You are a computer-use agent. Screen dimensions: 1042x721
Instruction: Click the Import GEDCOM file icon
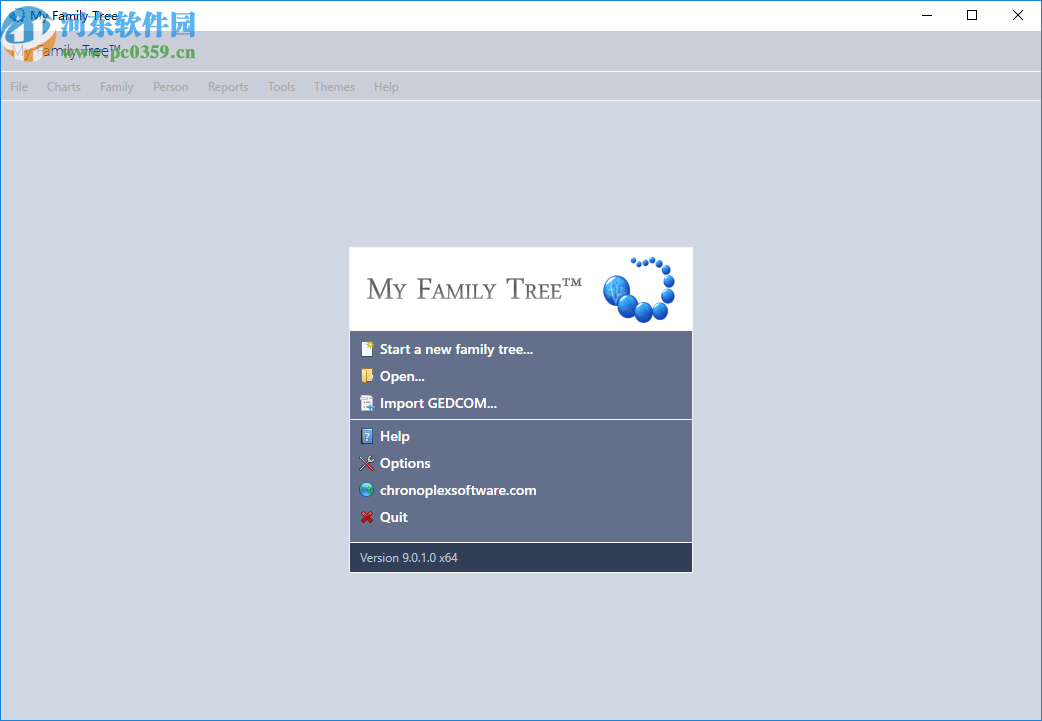pos(367,403)
